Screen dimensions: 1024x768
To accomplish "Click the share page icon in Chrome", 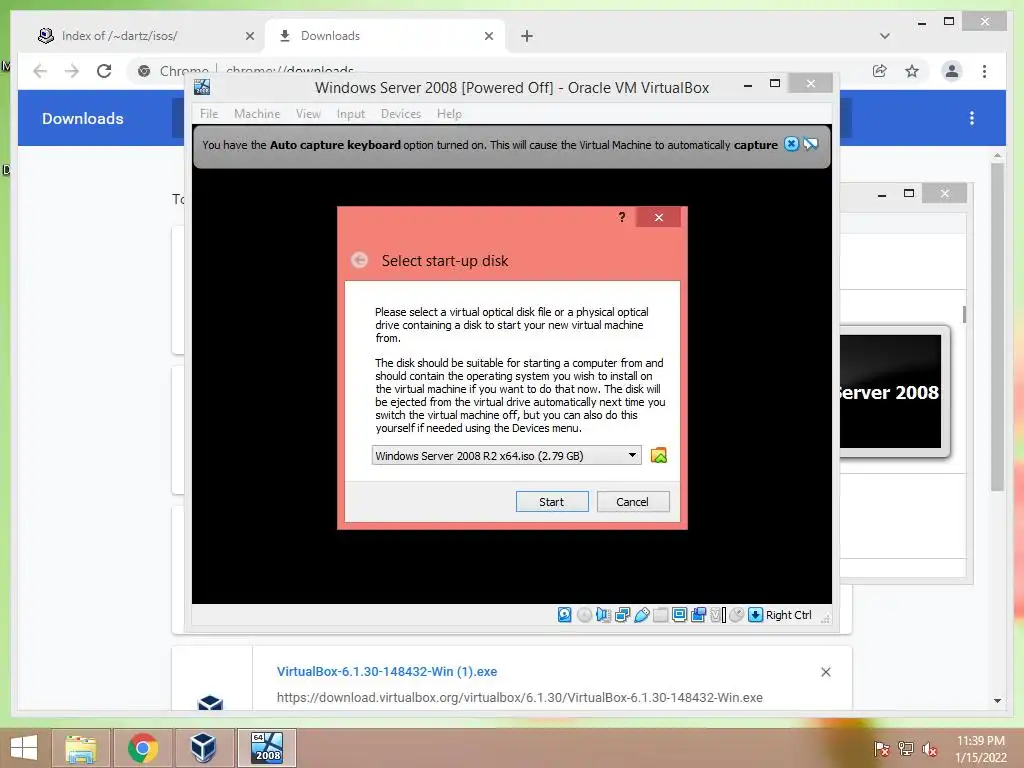I will click(x=880, y=71).
